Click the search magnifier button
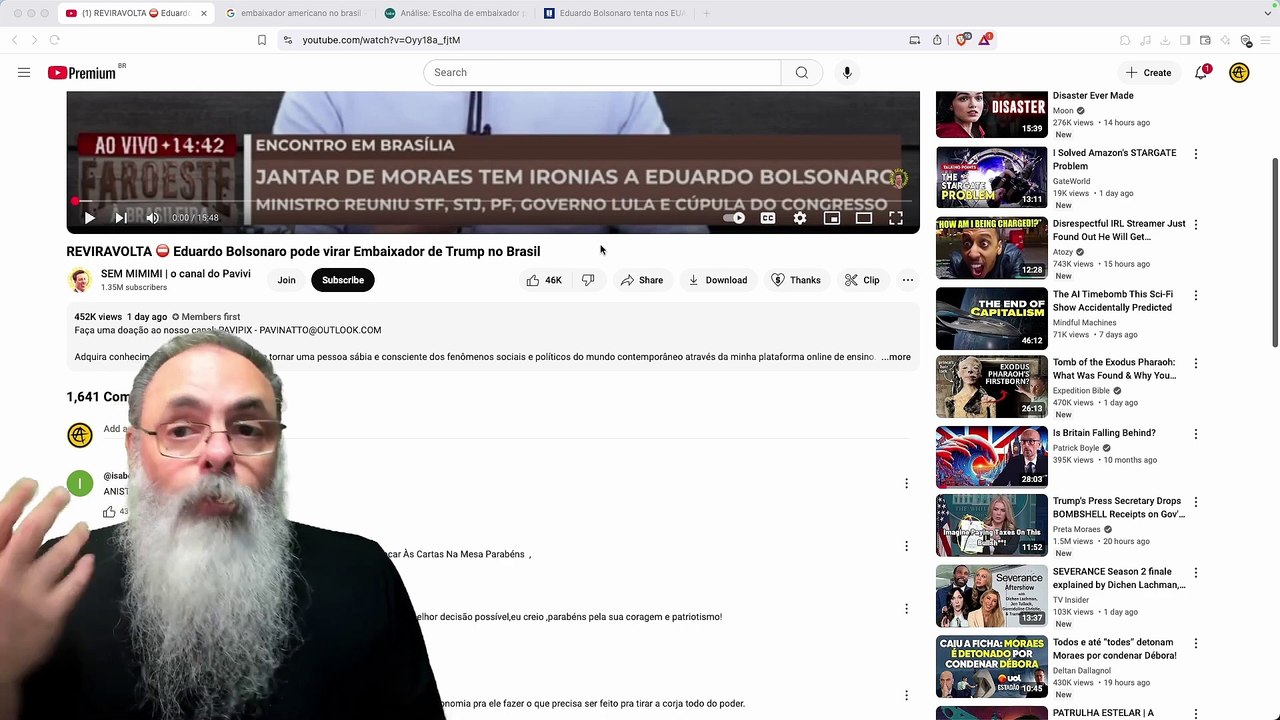Viewport: 1280px width, 720px height. point(801,72)
